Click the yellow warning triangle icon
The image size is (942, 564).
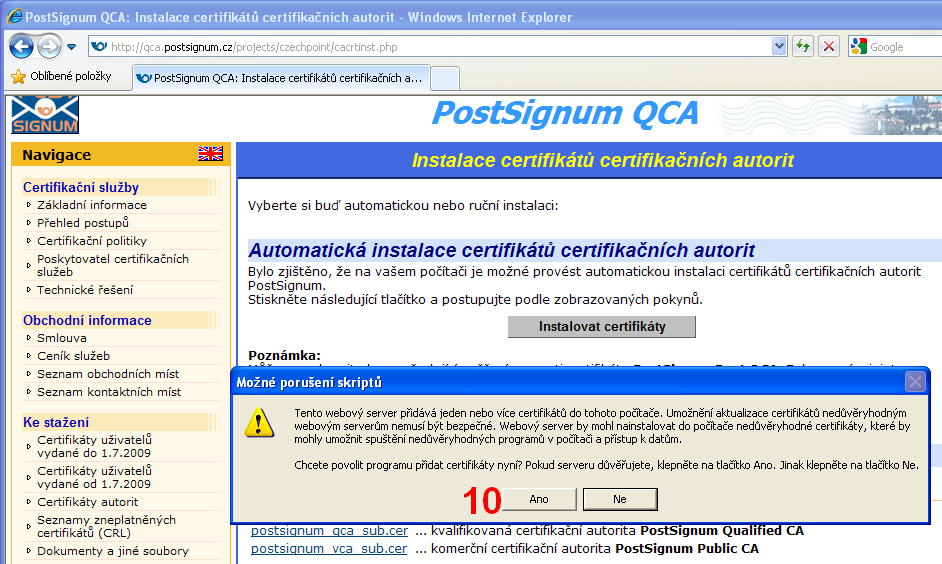tap(260, 423)
